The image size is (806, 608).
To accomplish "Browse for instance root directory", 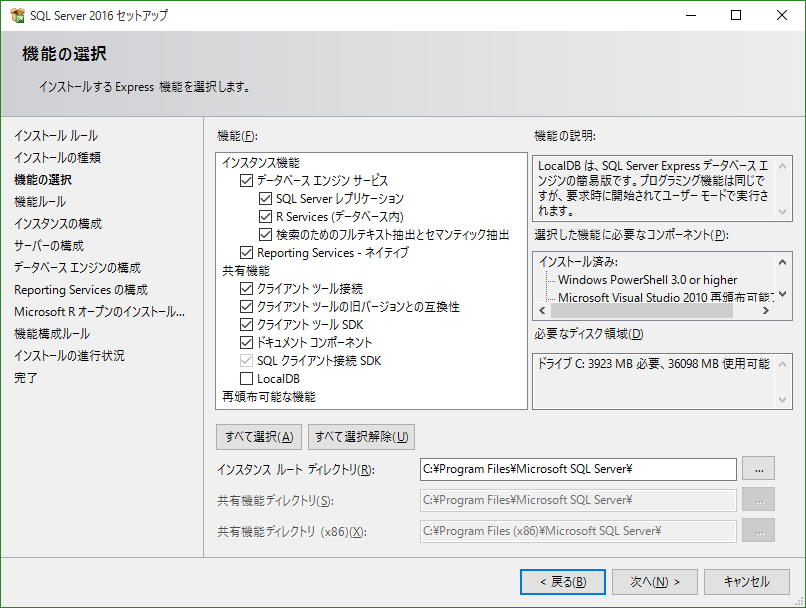I will click(759, 469).
